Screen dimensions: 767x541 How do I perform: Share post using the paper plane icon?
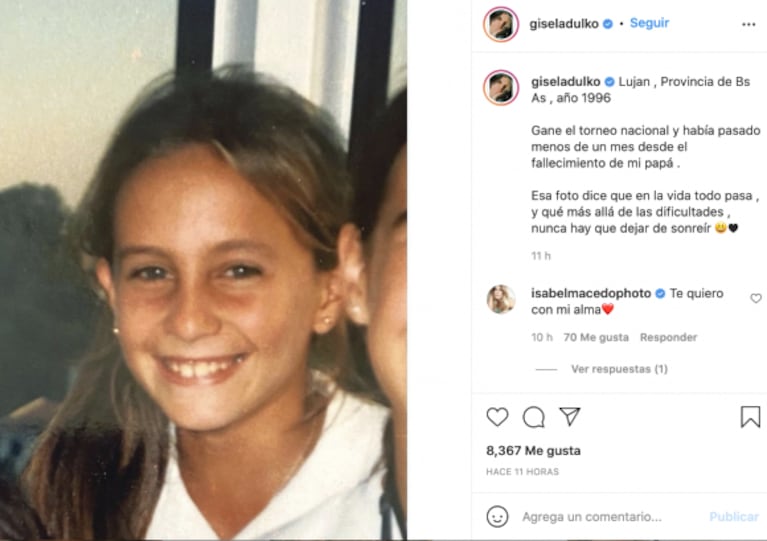point(569,416)
